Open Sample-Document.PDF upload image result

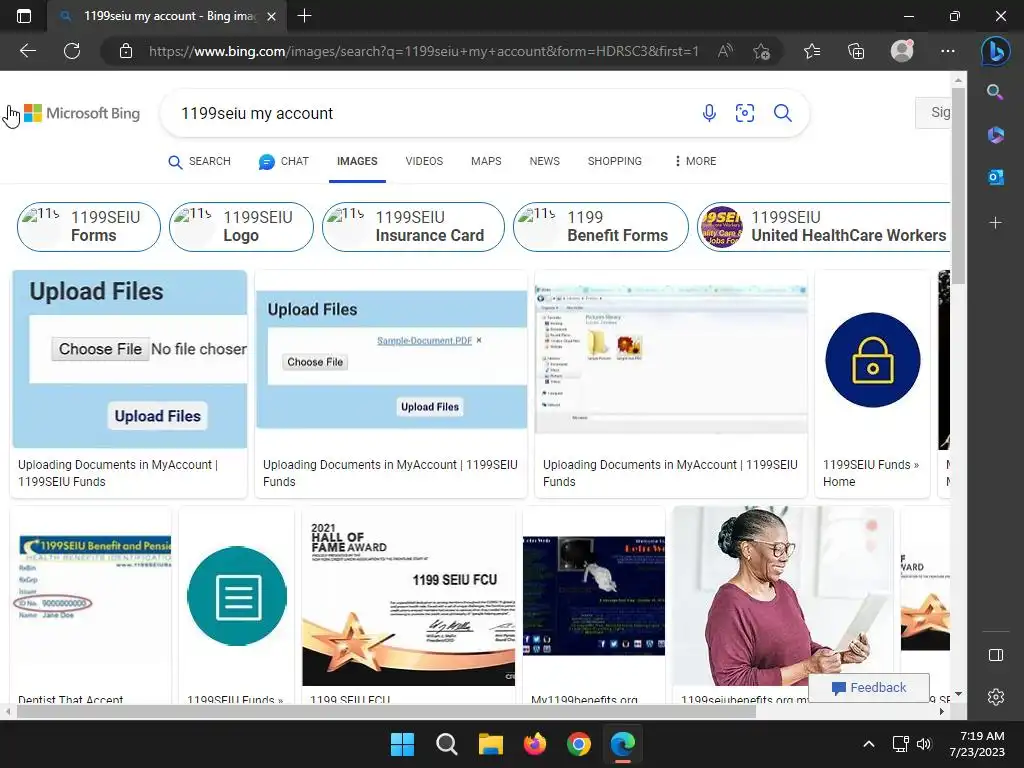391,359
